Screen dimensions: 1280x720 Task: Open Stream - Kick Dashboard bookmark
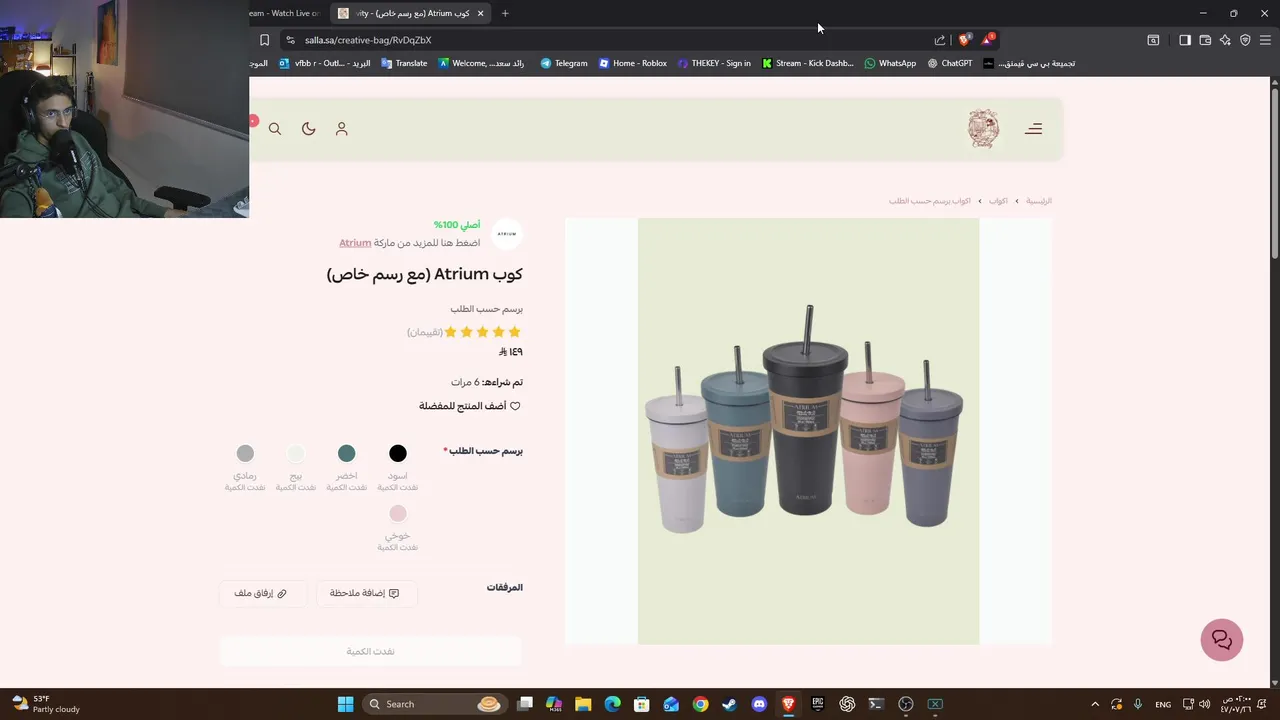point(807,63)
